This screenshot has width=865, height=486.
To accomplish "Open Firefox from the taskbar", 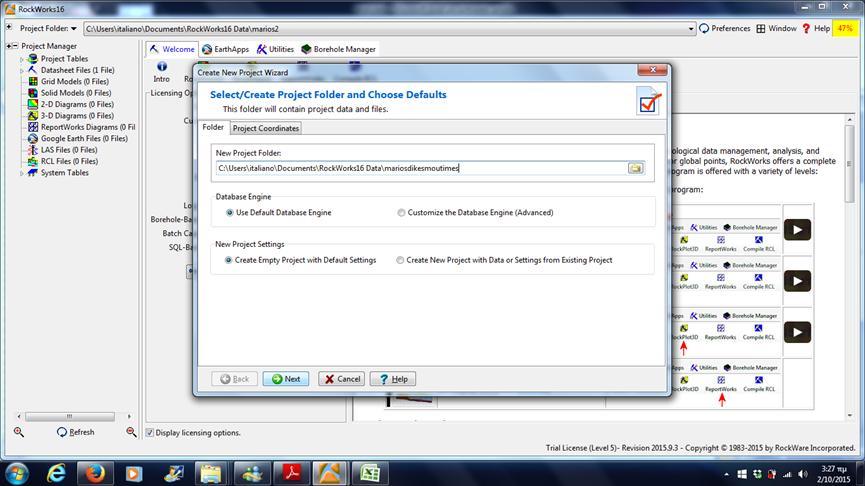I will click(x=95, y=473).
